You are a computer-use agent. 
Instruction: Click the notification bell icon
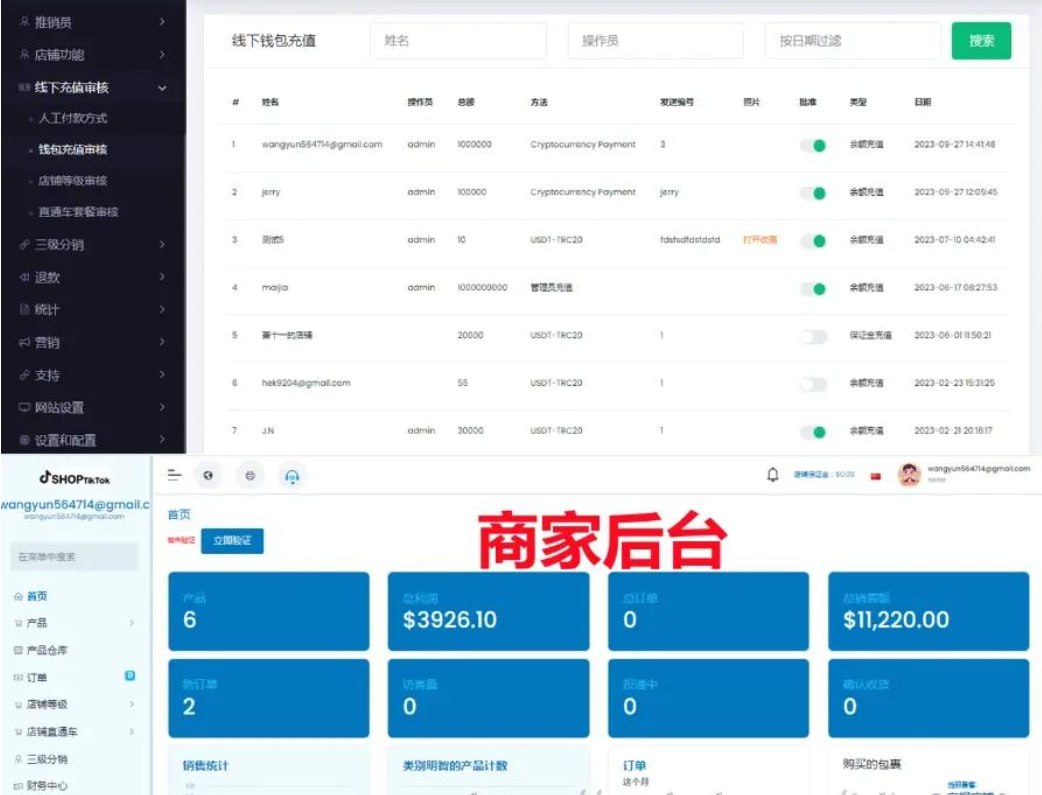[772, 475]
